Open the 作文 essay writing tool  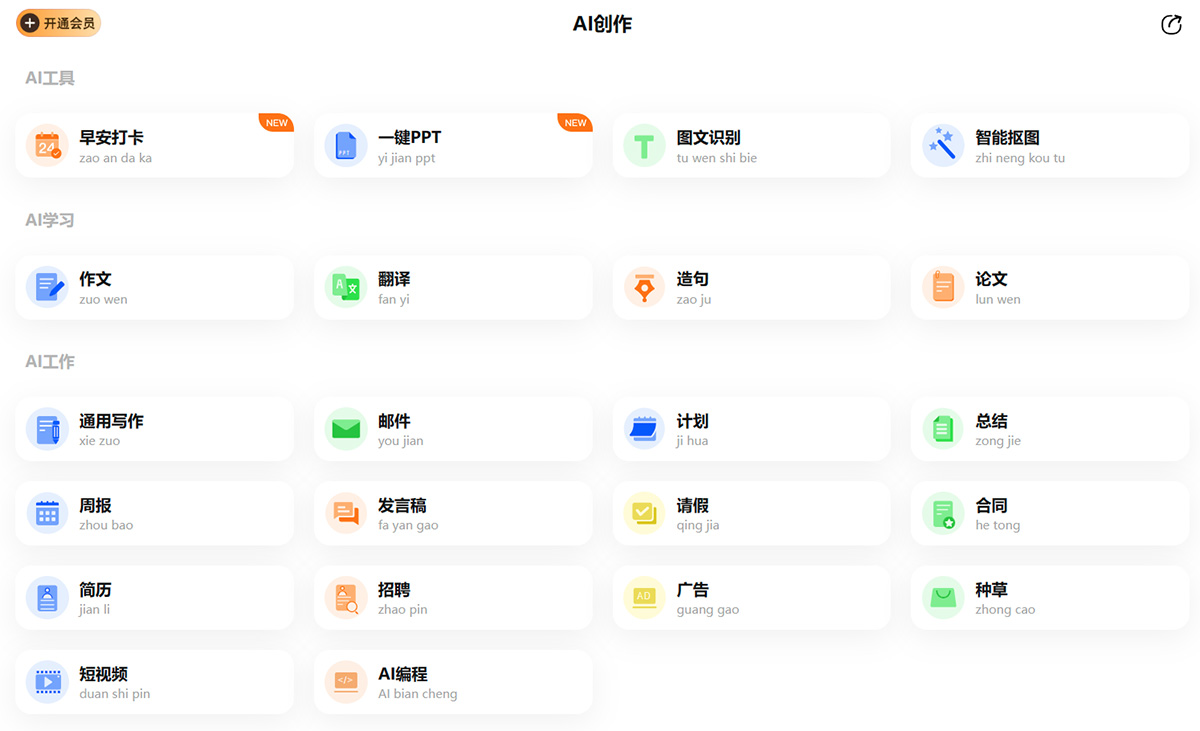(x=155, y=287)
